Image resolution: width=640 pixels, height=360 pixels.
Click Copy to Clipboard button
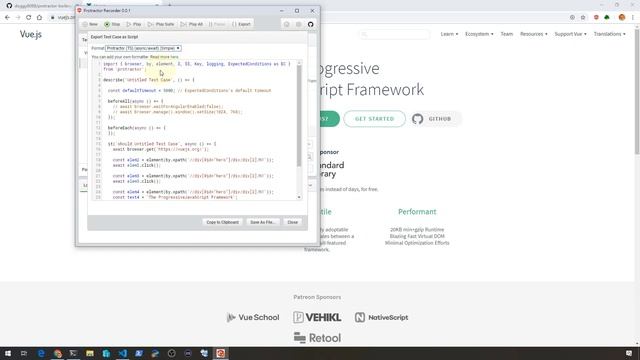[222, 222]
